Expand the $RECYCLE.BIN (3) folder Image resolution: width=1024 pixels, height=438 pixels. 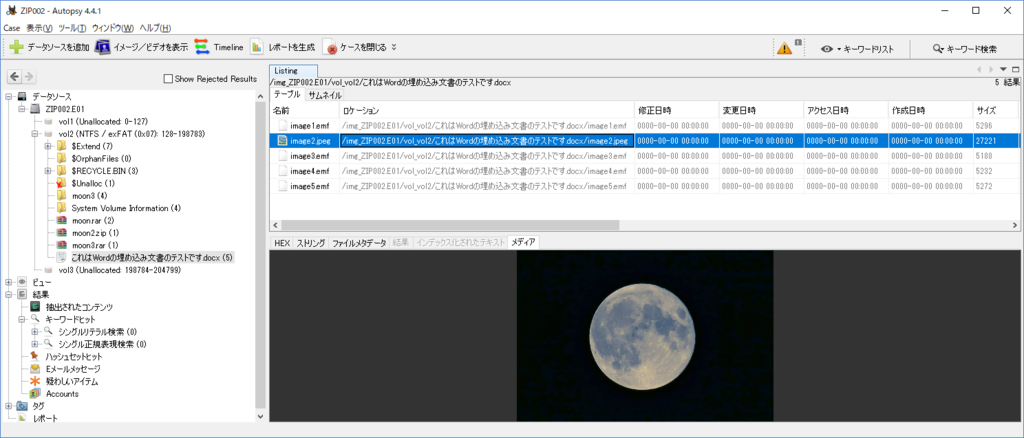pyautogui.click(x=47, y=170)
